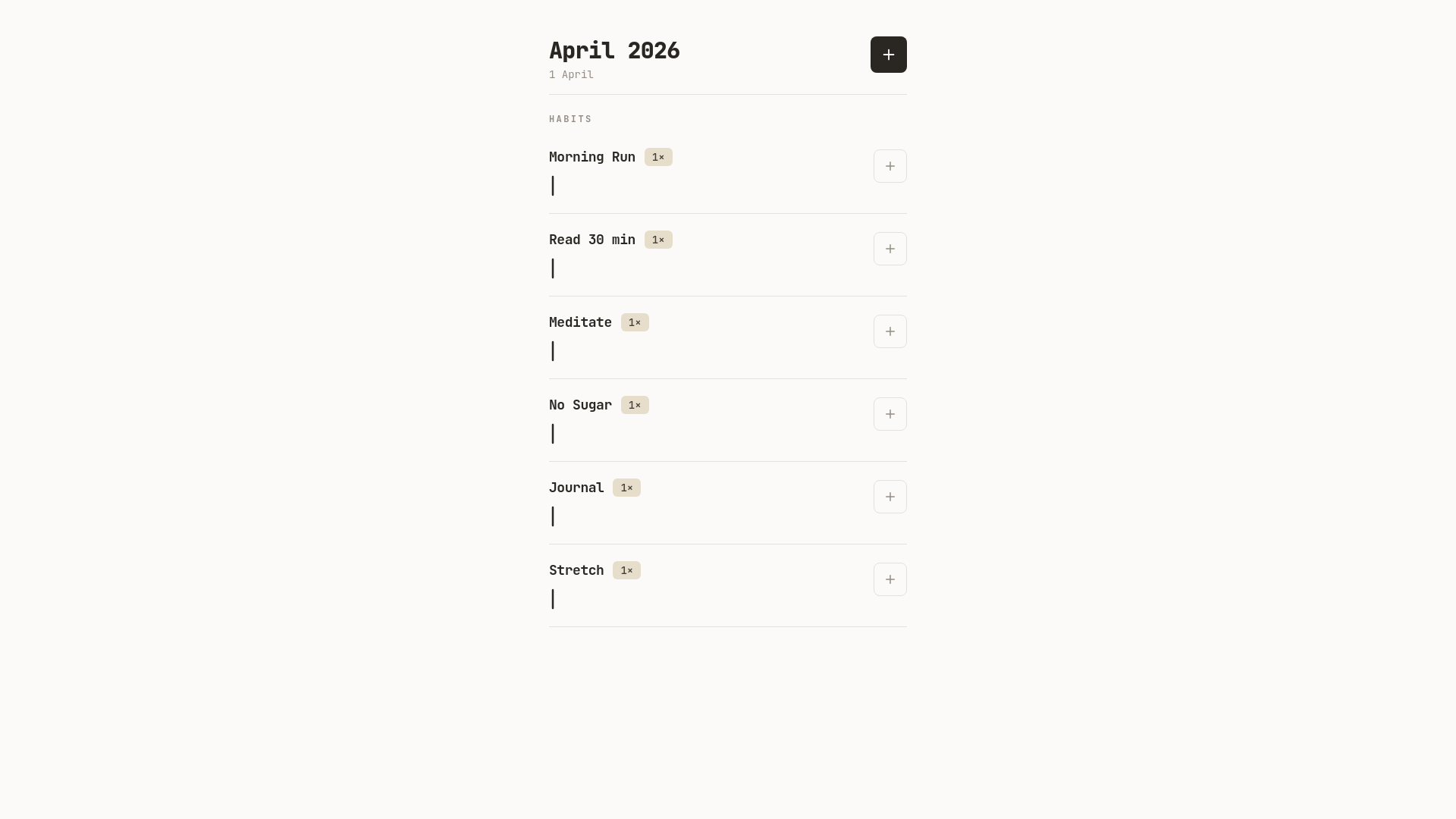Select the Read 30 min habit title

591,240
